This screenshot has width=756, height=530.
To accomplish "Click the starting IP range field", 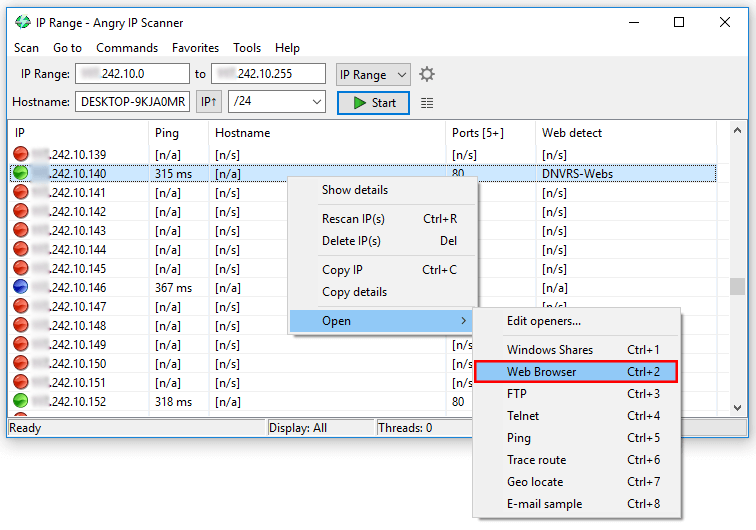I will point(132,74).
